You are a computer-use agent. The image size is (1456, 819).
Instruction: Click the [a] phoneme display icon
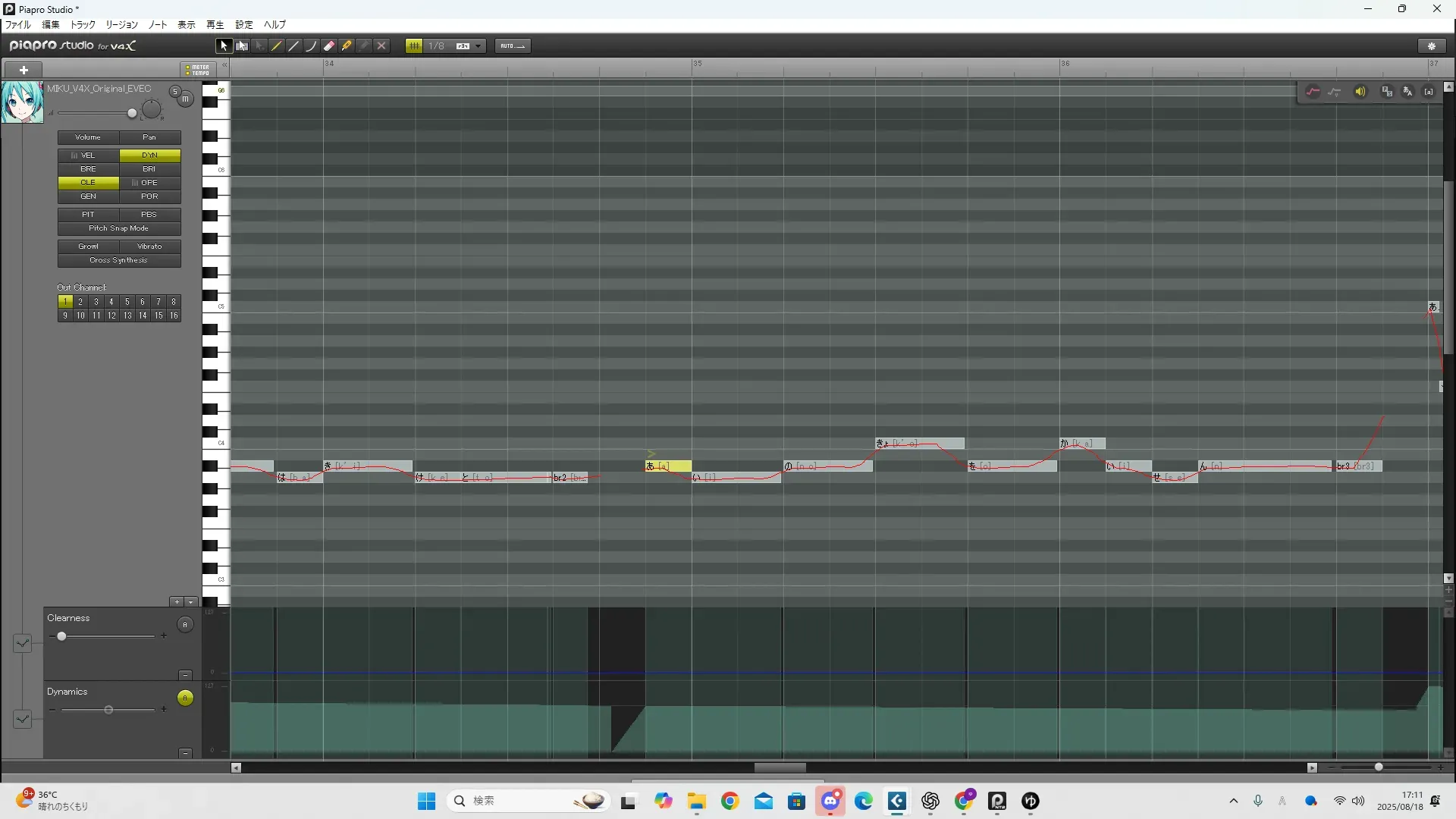[x=1429, y=92]
